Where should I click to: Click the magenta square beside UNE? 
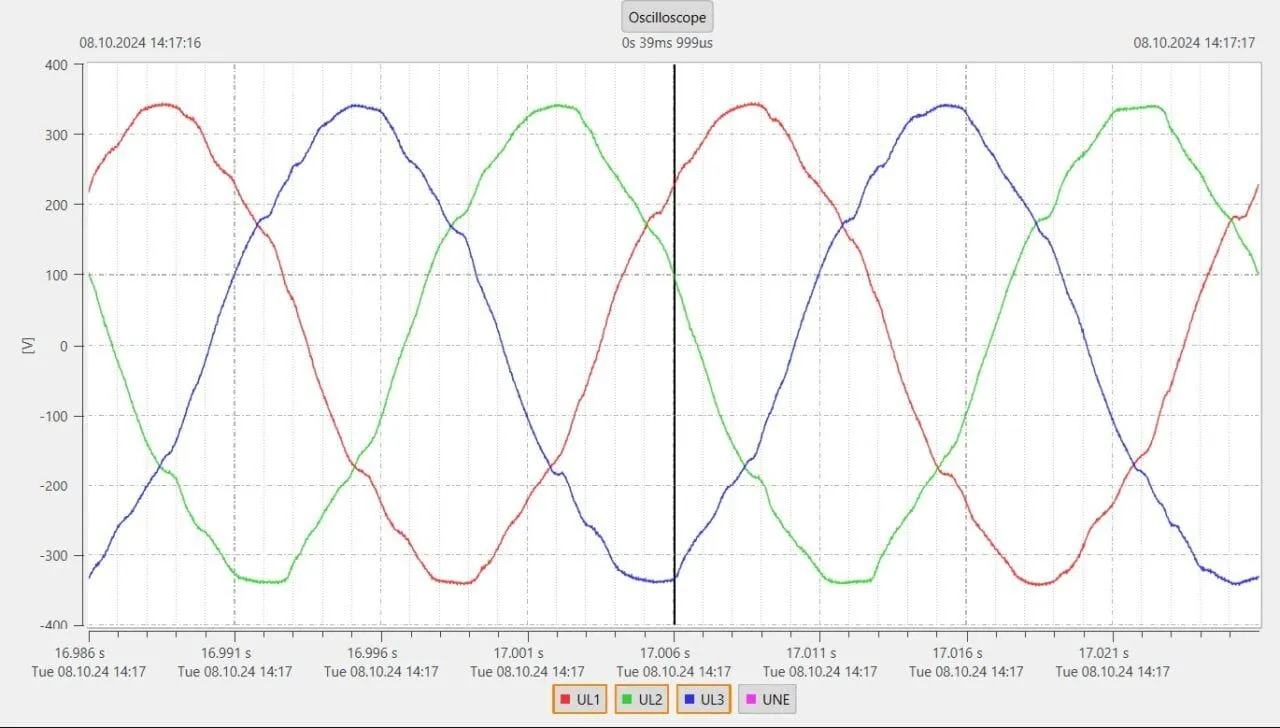point(750,700)
